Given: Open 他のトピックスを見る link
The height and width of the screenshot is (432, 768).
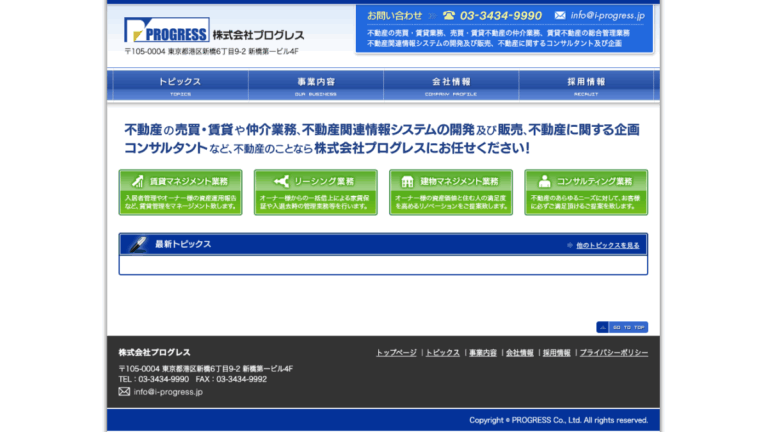Looking at the screenshot, I should [607, 245].
